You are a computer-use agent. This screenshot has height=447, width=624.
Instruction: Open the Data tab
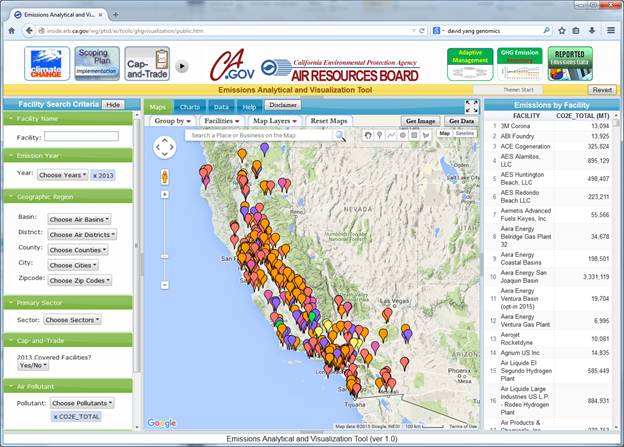pos(221,106)
